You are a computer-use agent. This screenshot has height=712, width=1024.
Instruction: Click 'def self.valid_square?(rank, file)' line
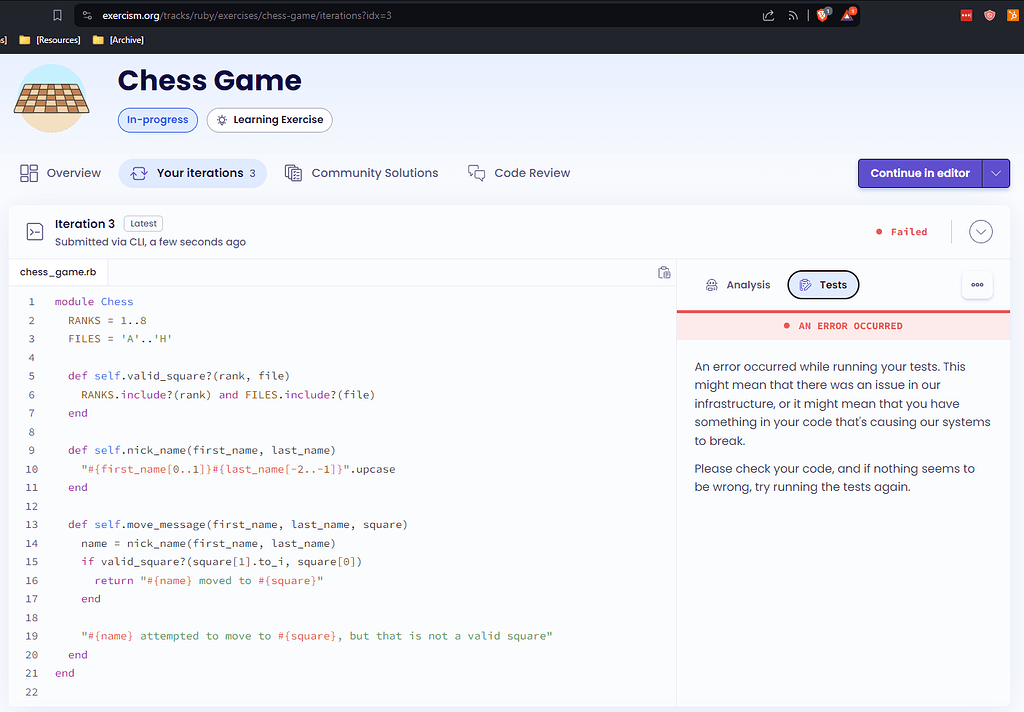pos(179,376)
